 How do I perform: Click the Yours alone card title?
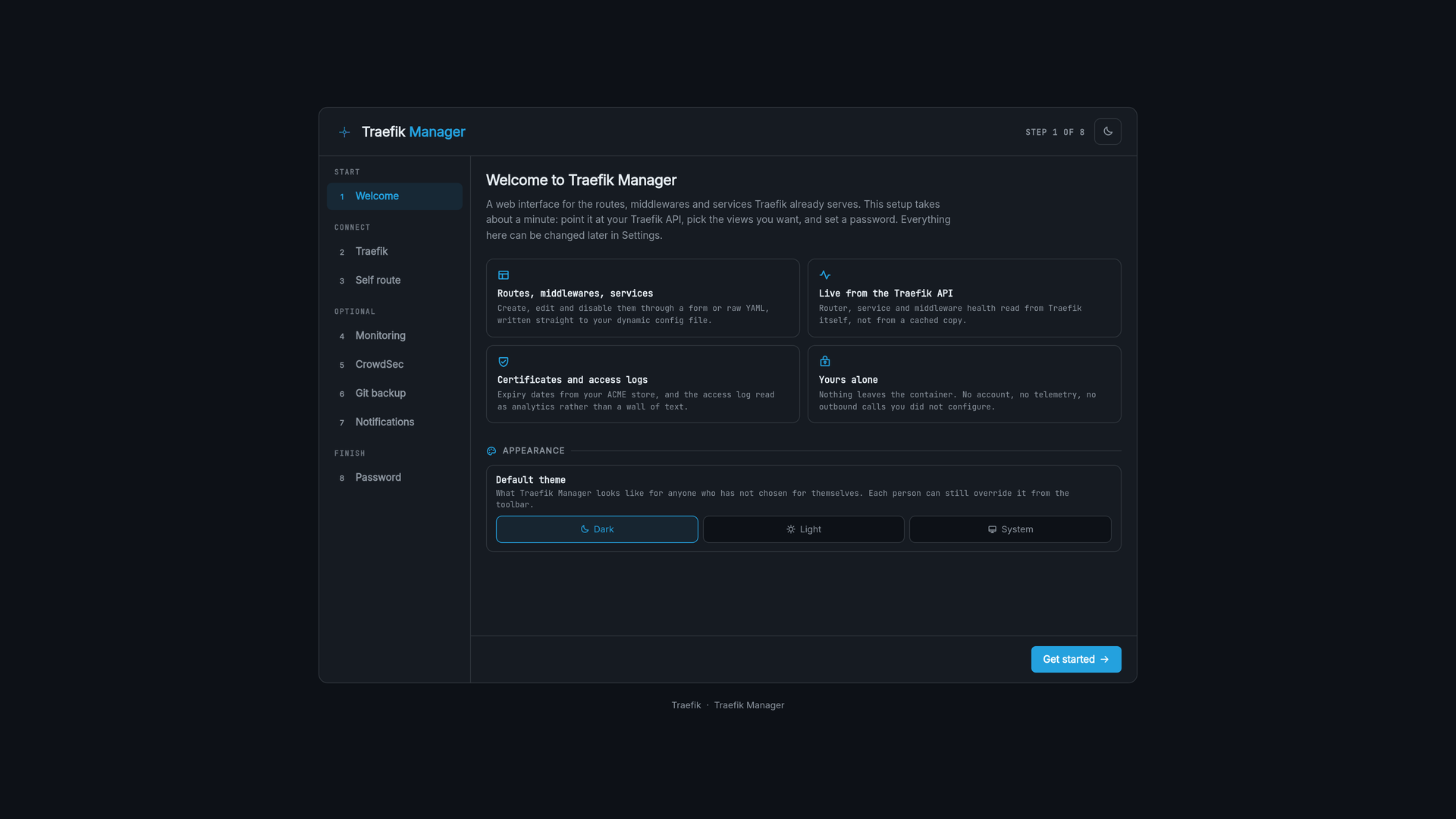coord(848,380)
